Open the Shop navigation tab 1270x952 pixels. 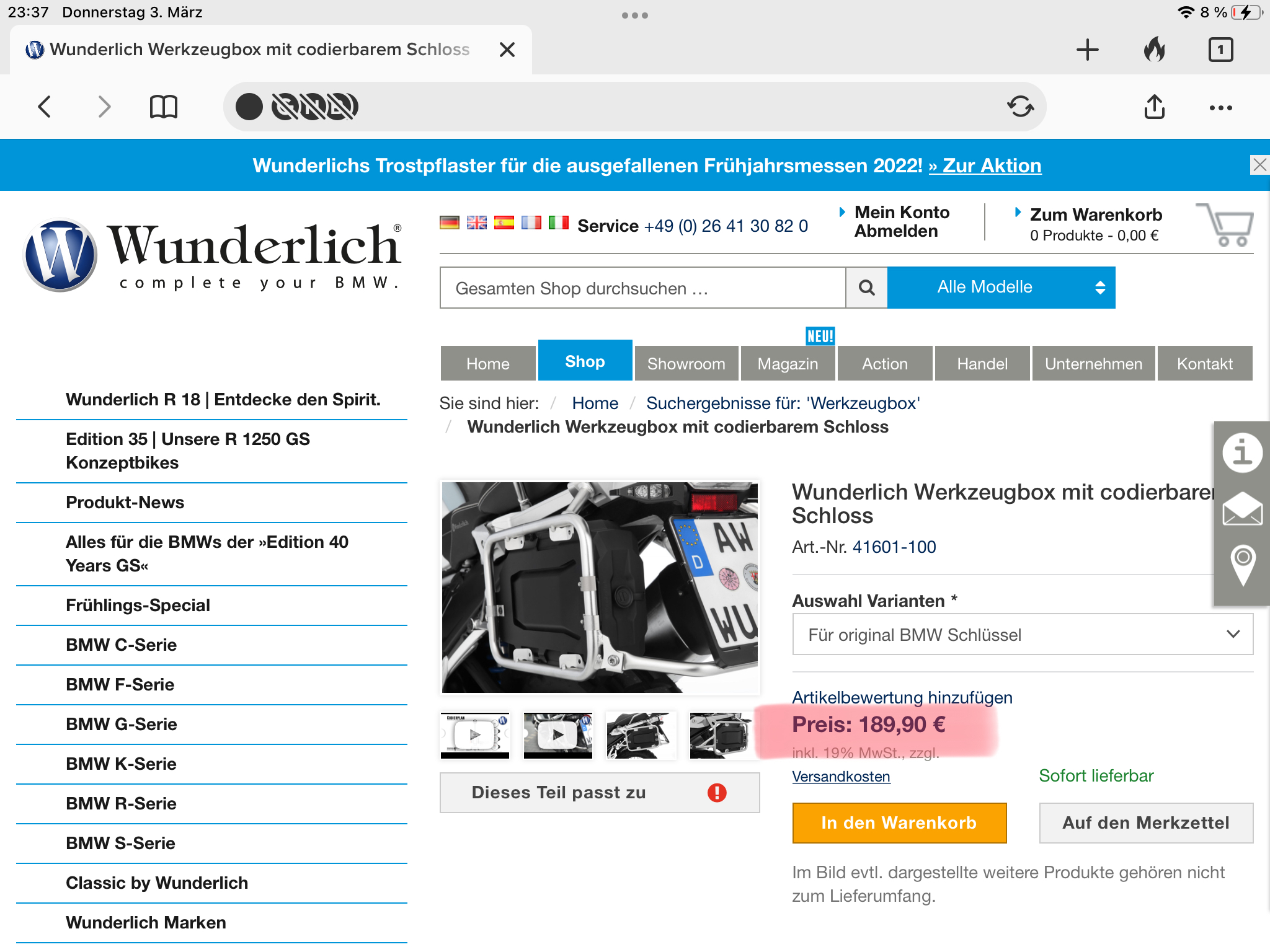[x=585, y=361]
